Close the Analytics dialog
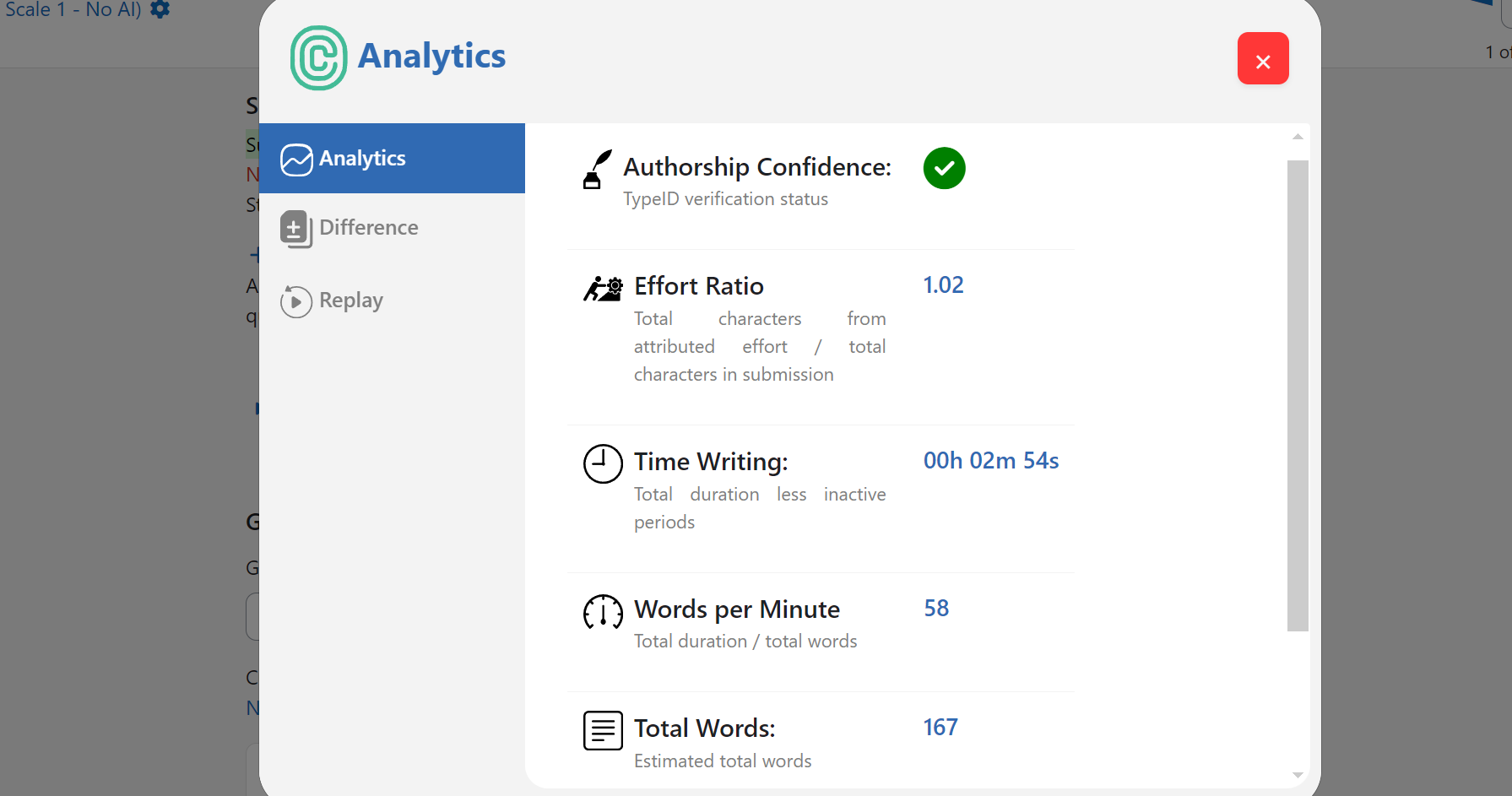This screenshot has height=796, width=1512. [1262, 58]
